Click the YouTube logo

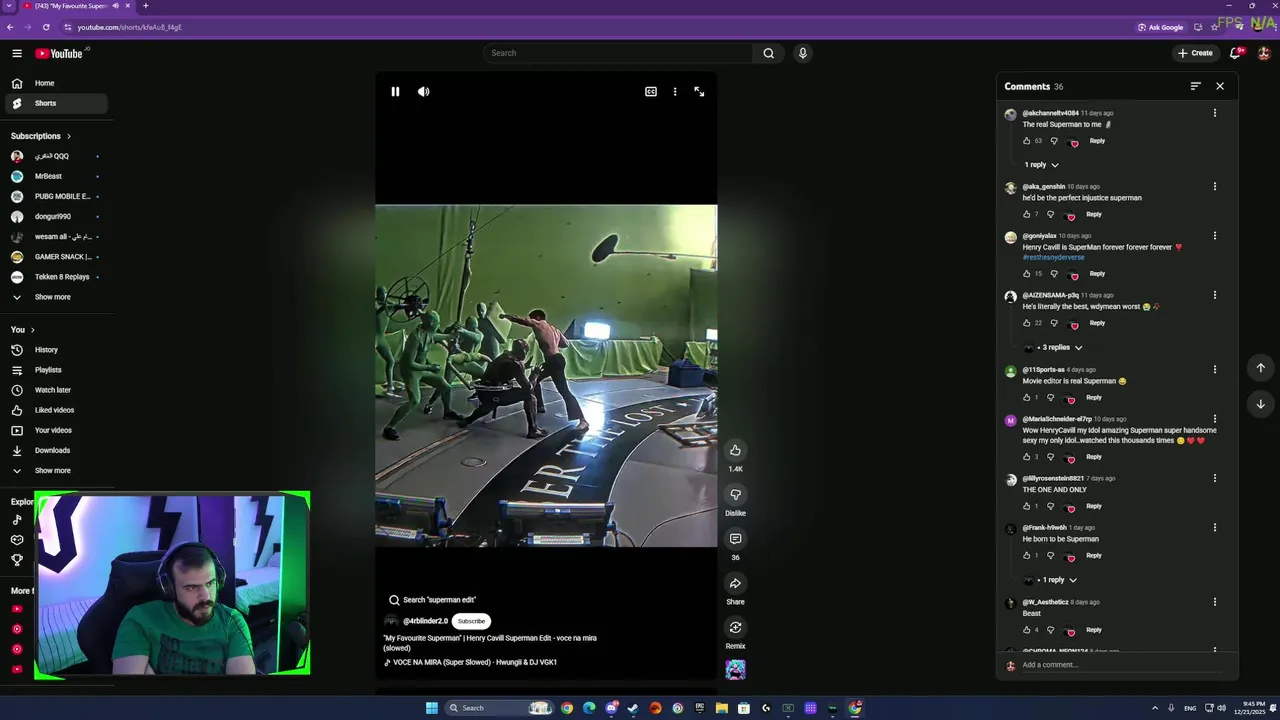tap(59, 53)
